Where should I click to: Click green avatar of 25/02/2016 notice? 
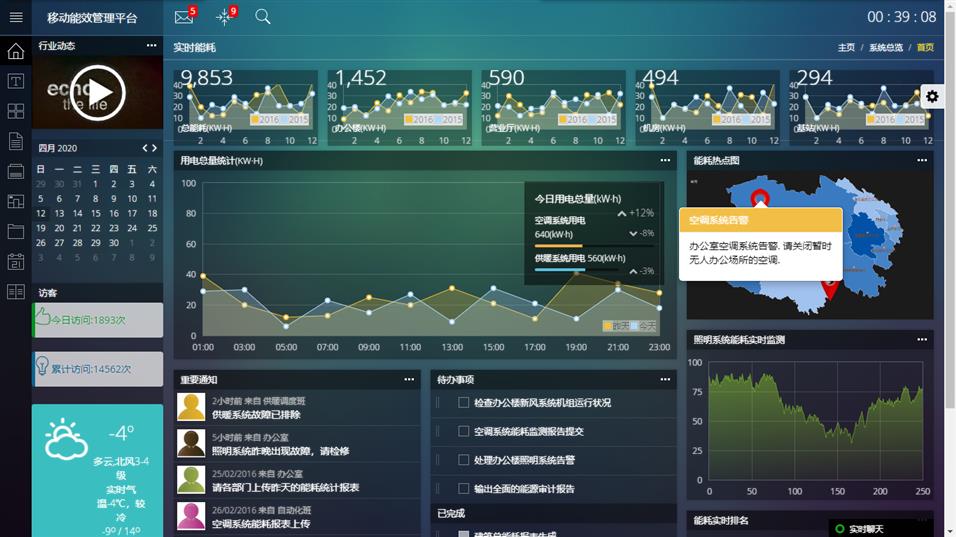click(x=191, y=479)
